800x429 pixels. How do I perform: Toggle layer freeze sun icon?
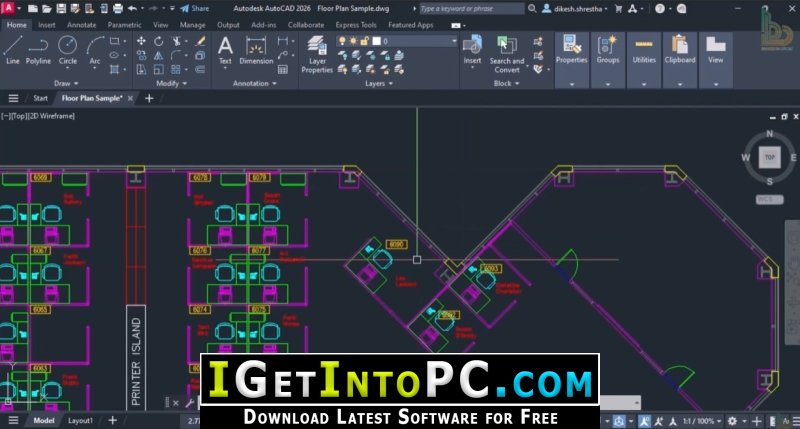353,41
